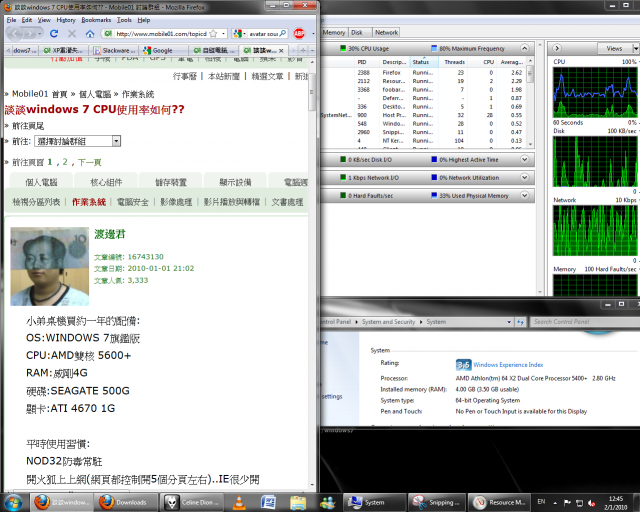Open the Downloads Firefox taskbar button
Screen dimensions: 640x512
point(128,502)
